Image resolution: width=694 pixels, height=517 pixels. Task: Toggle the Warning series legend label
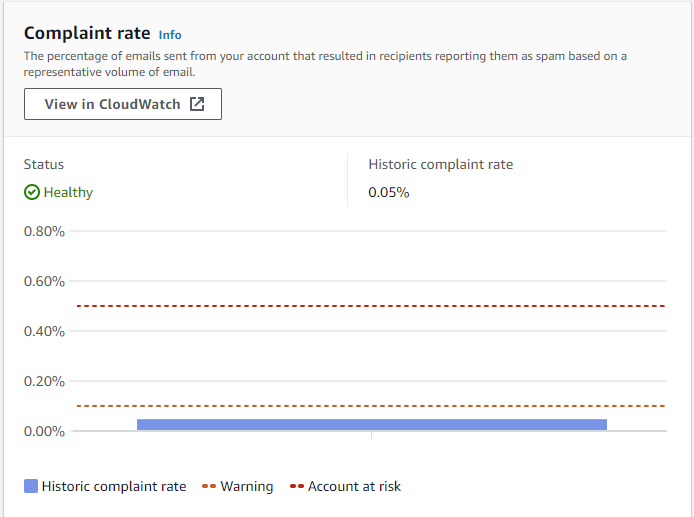click(x=247, y=486)
